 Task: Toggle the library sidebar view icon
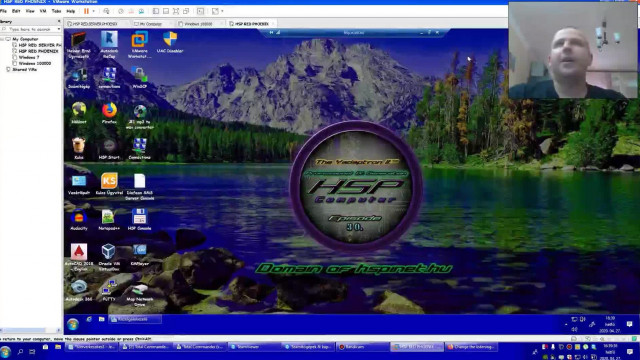coord(156,11)
